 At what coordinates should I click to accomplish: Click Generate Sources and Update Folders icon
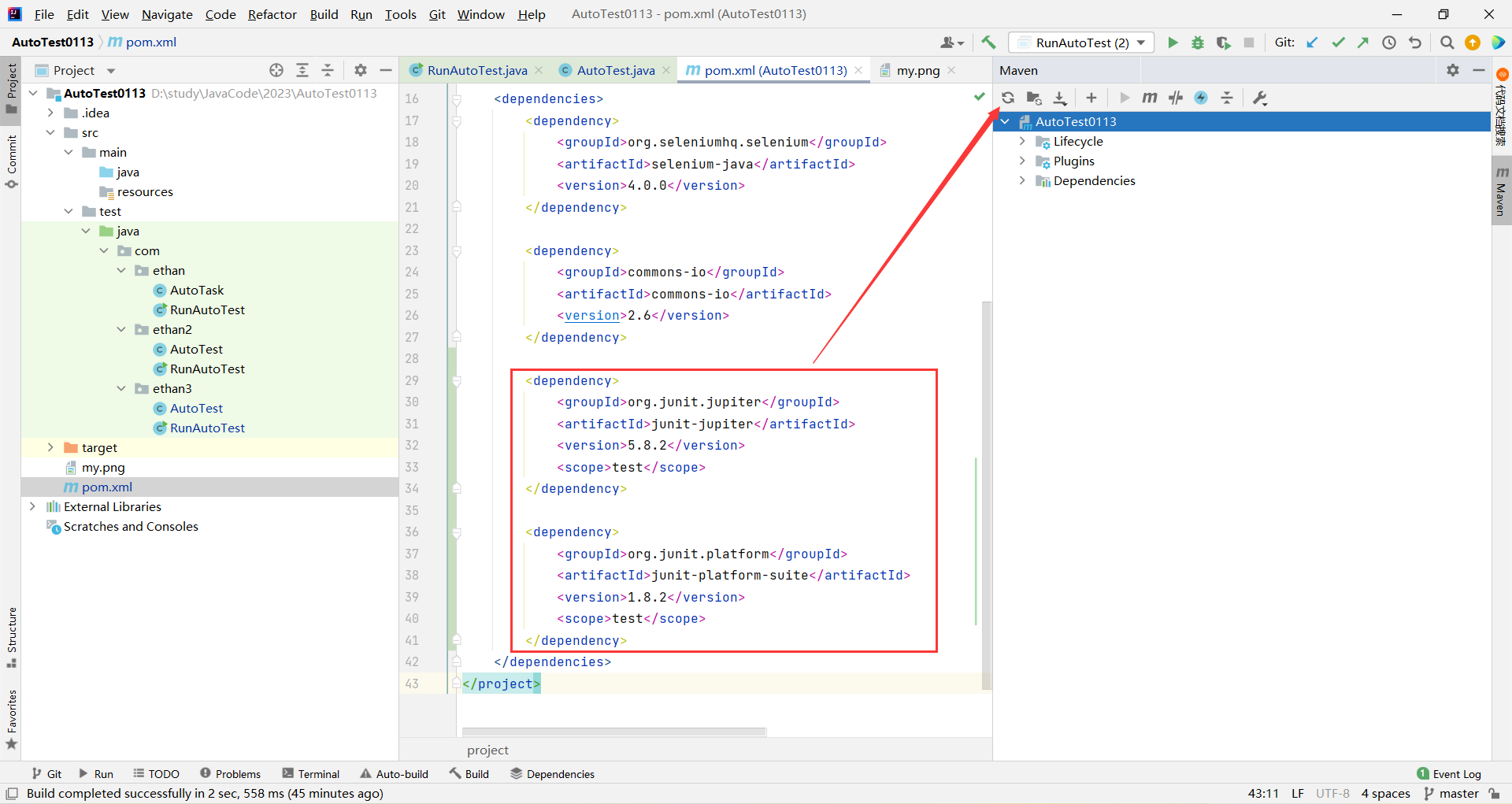tap(1034, 98)
